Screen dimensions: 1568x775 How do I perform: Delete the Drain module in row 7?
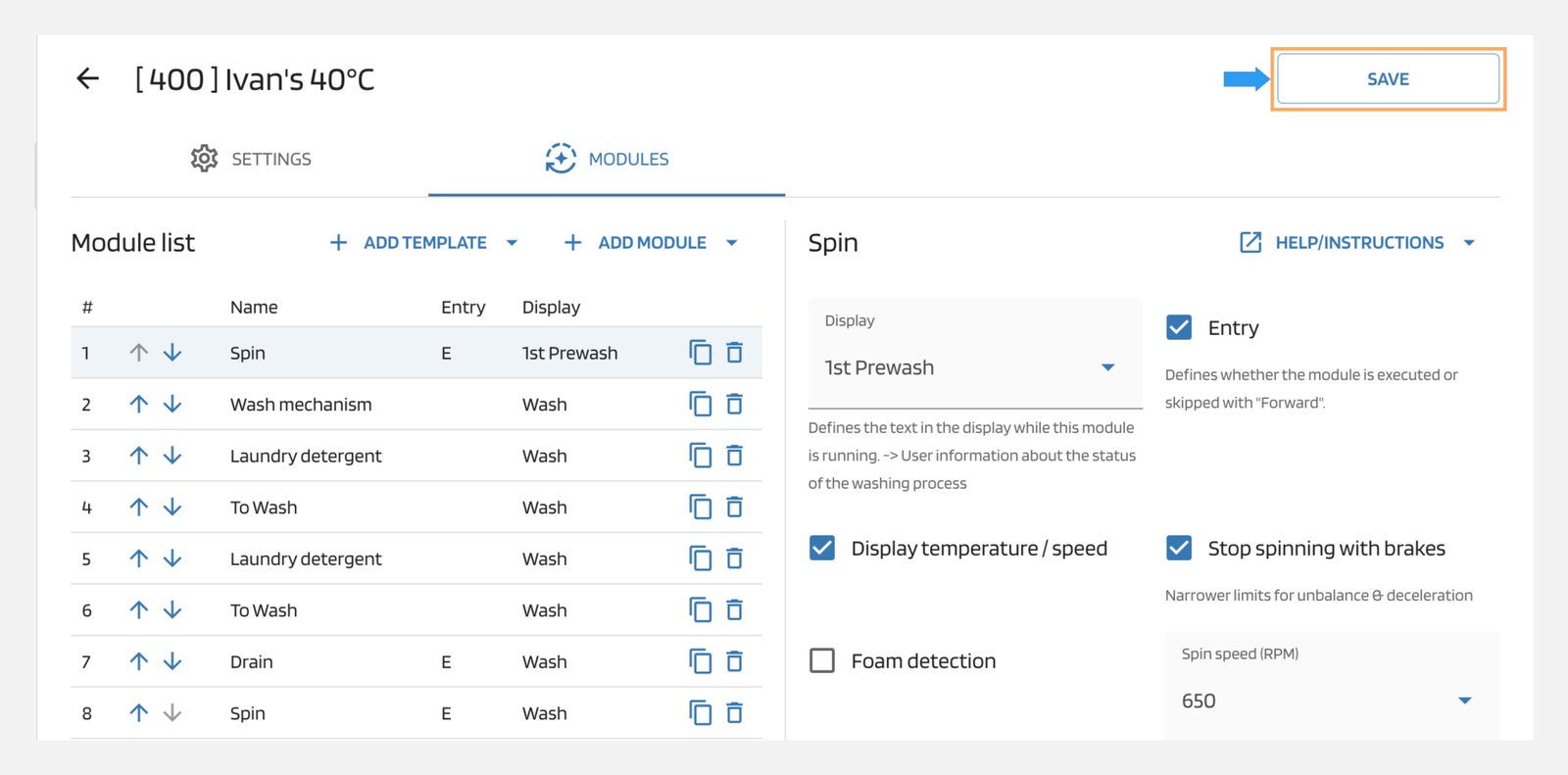pos(734,661)
